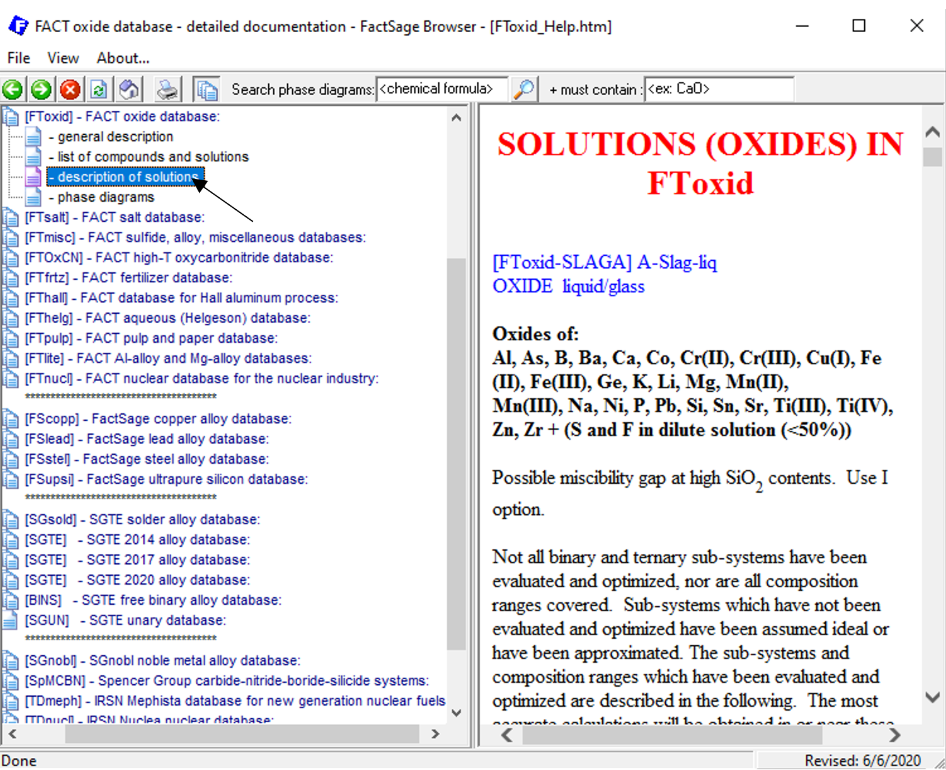Go back with the green left arrow
This screenshot has height=770, width=946.
click(x=12, y=90)
